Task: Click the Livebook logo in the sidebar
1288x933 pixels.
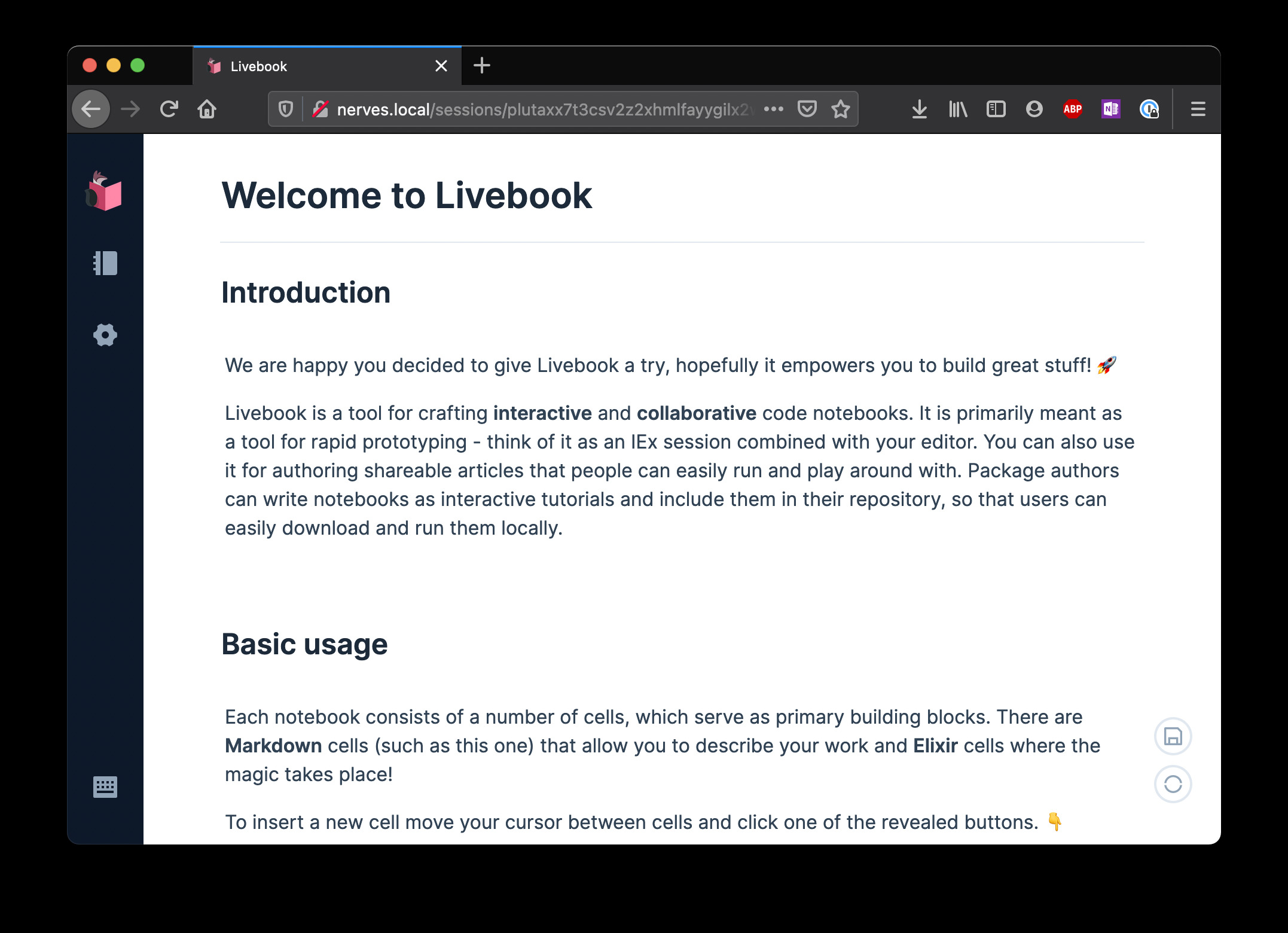Action: point(104,193)
